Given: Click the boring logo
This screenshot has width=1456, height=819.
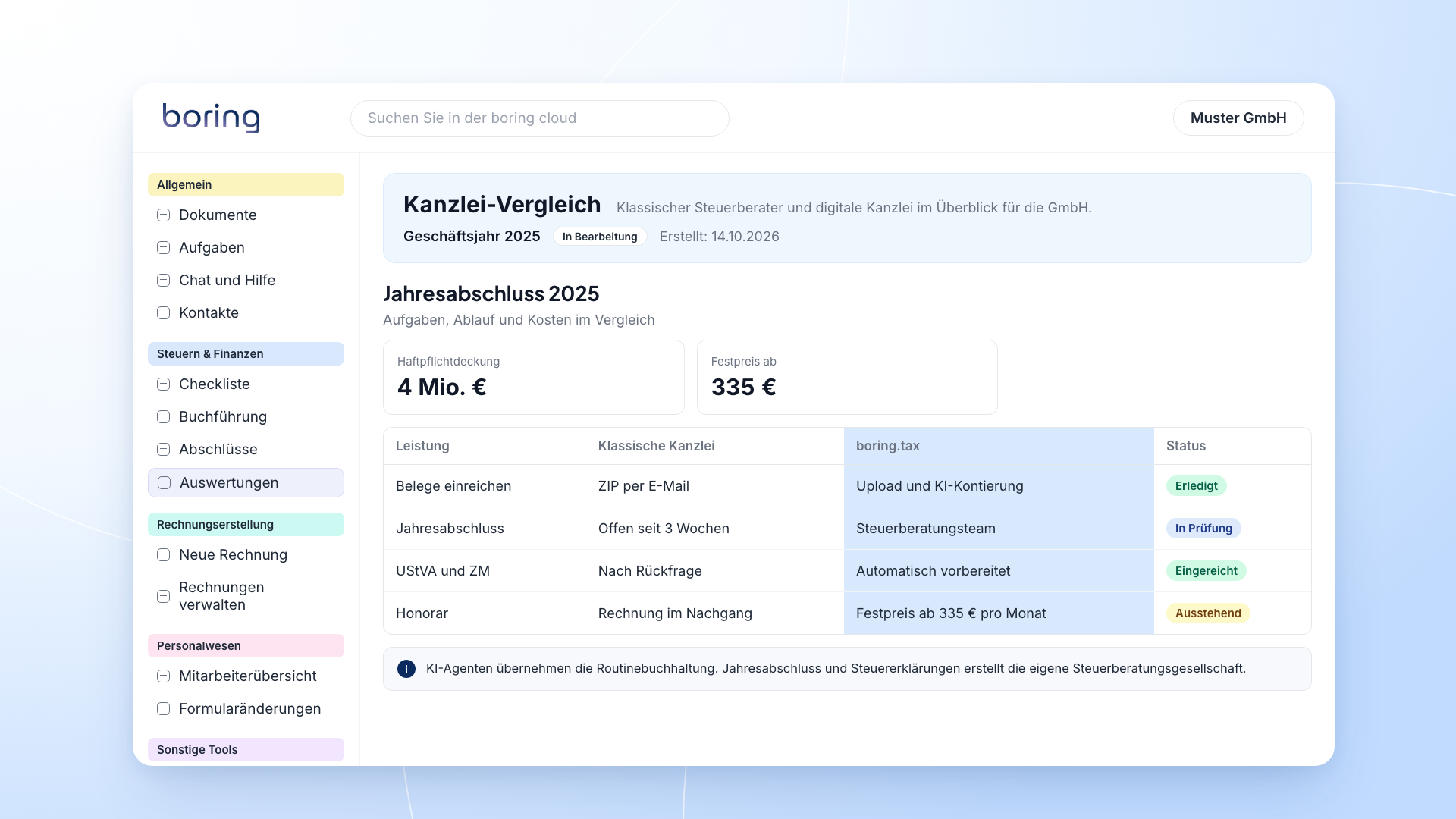Looking at the screenshot, I should tap(211, 118).
